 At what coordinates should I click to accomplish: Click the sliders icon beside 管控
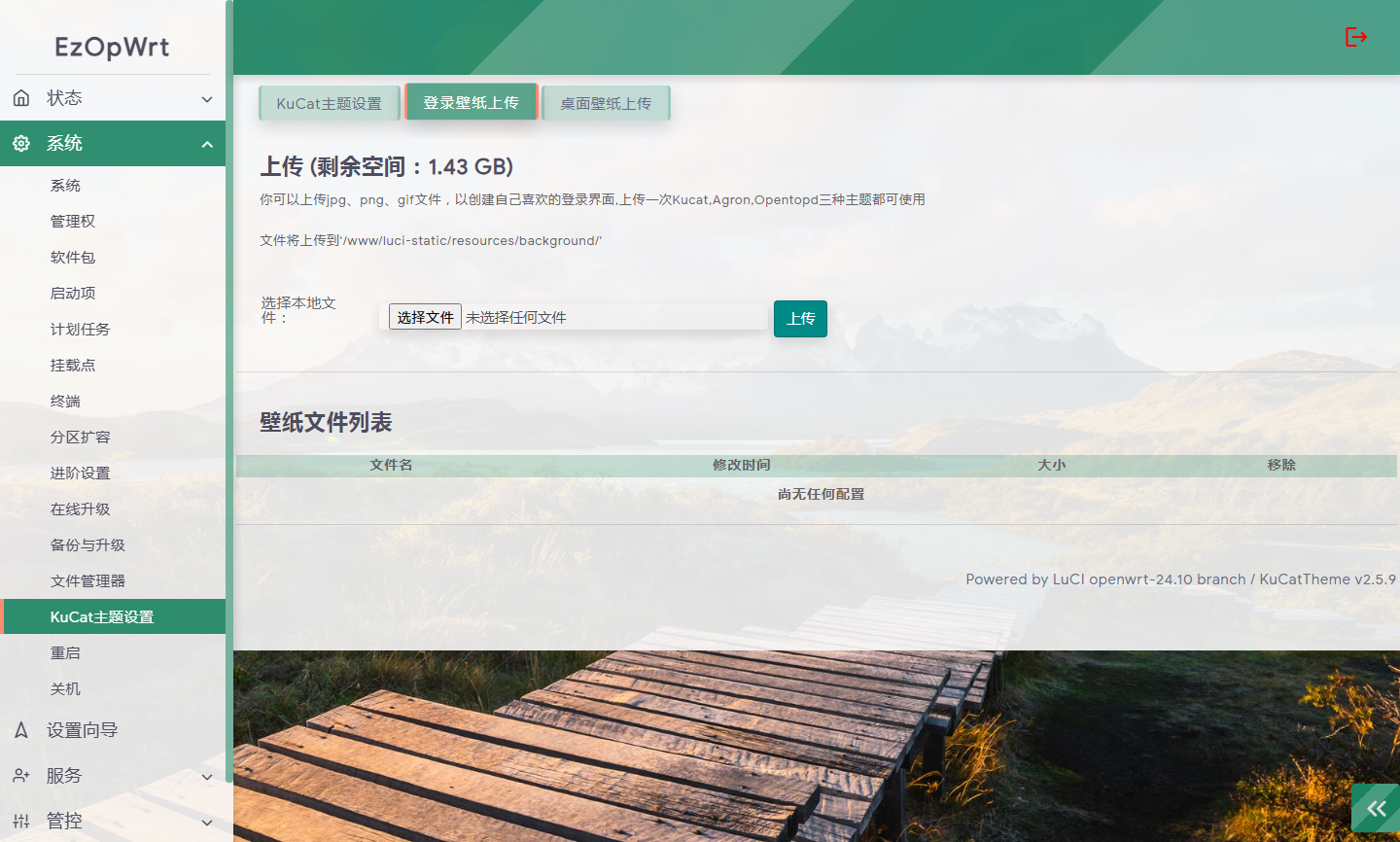(x=21, y=822)
